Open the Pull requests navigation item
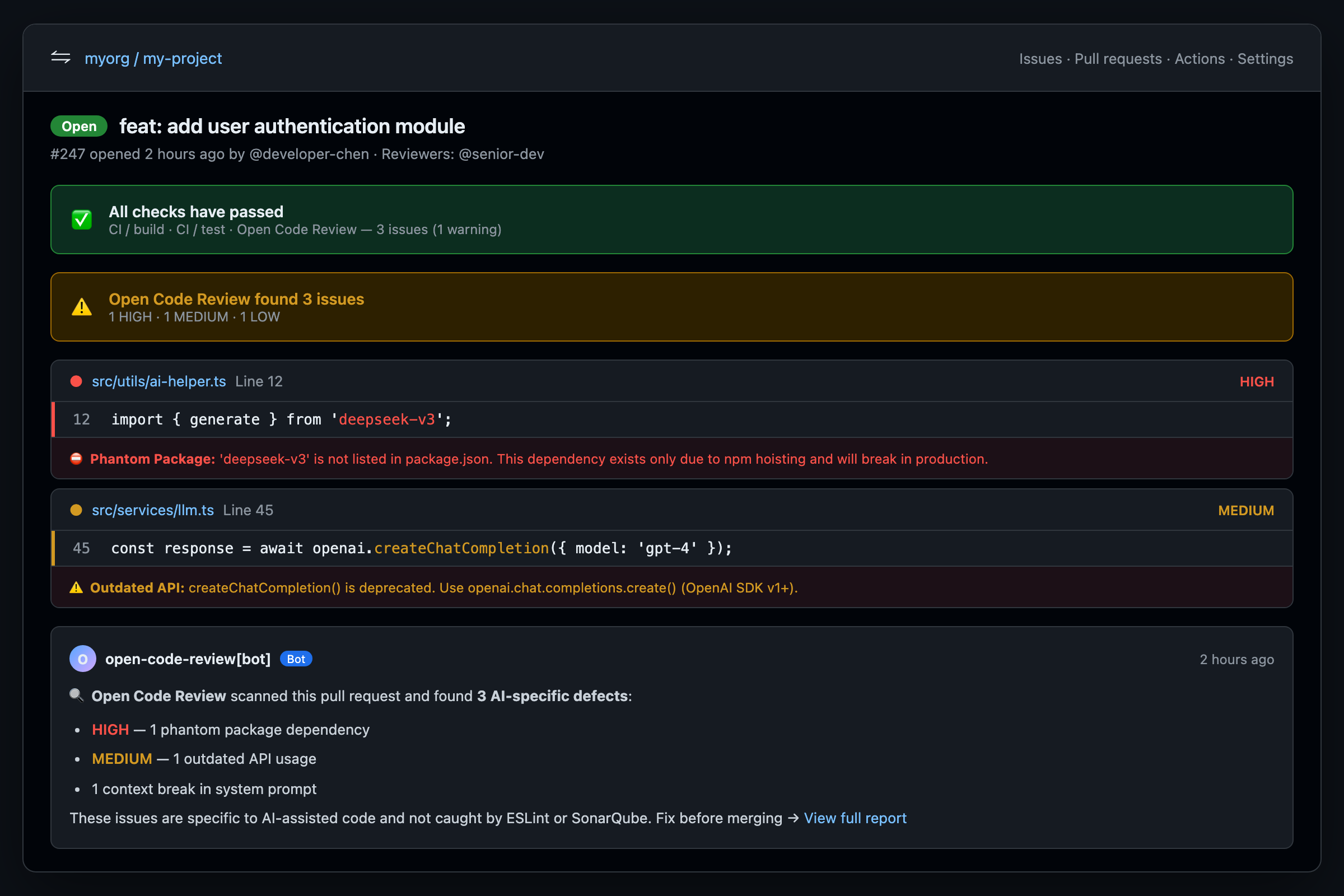Viewport: 1344px width, 896px height. coord(1117,59)
